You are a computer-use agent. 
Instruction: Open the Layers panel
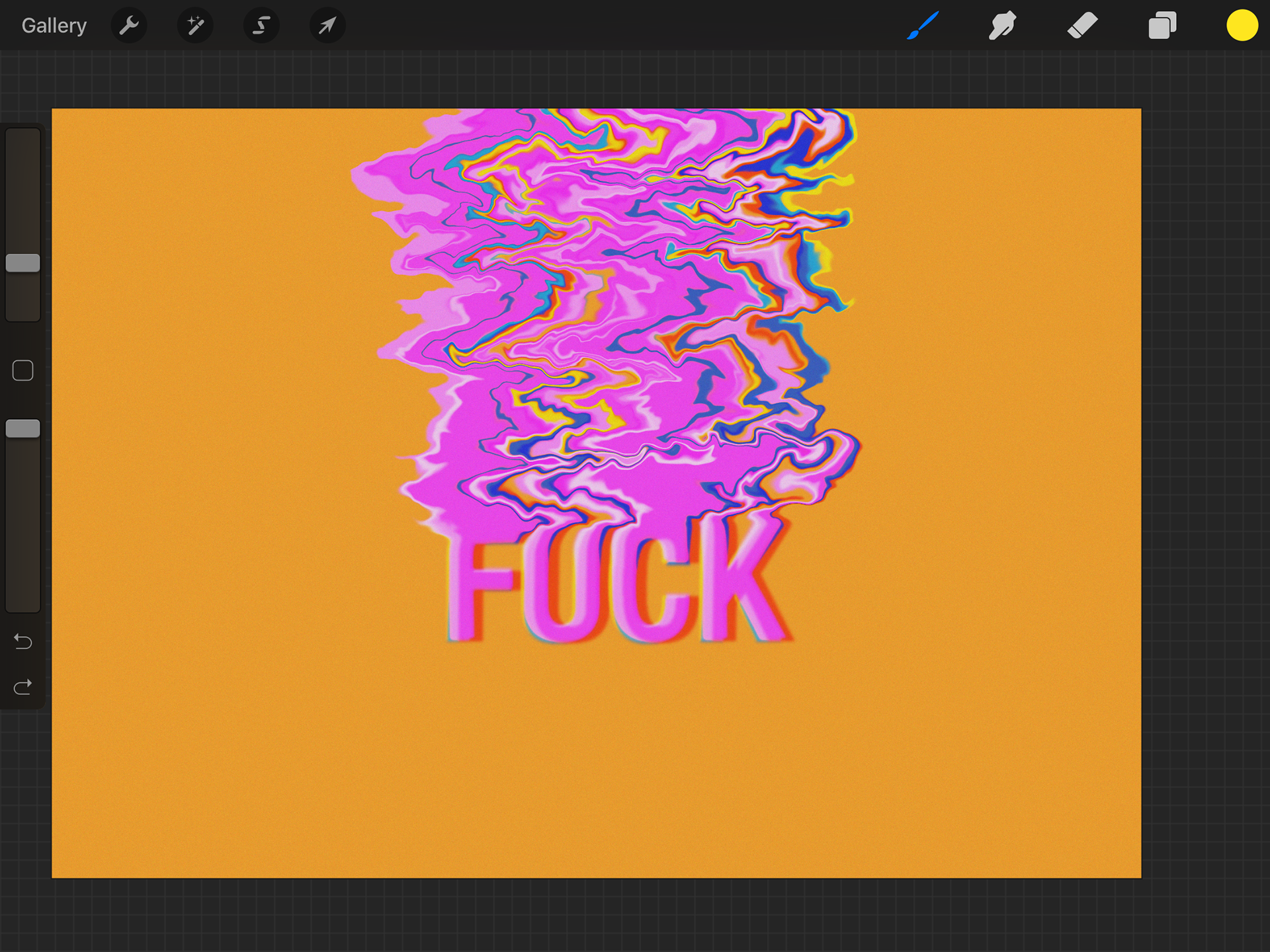(1162, 26)
